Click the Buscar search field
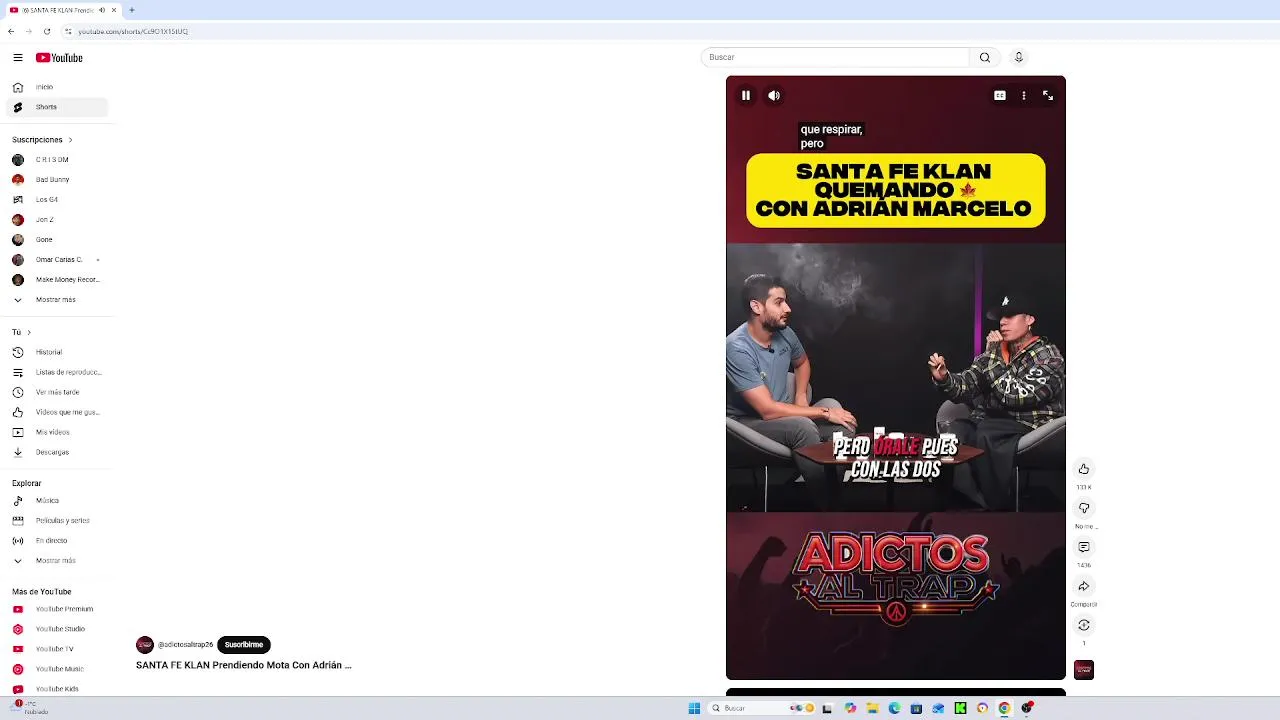1280x720 pixels. [x=835, y=58]
